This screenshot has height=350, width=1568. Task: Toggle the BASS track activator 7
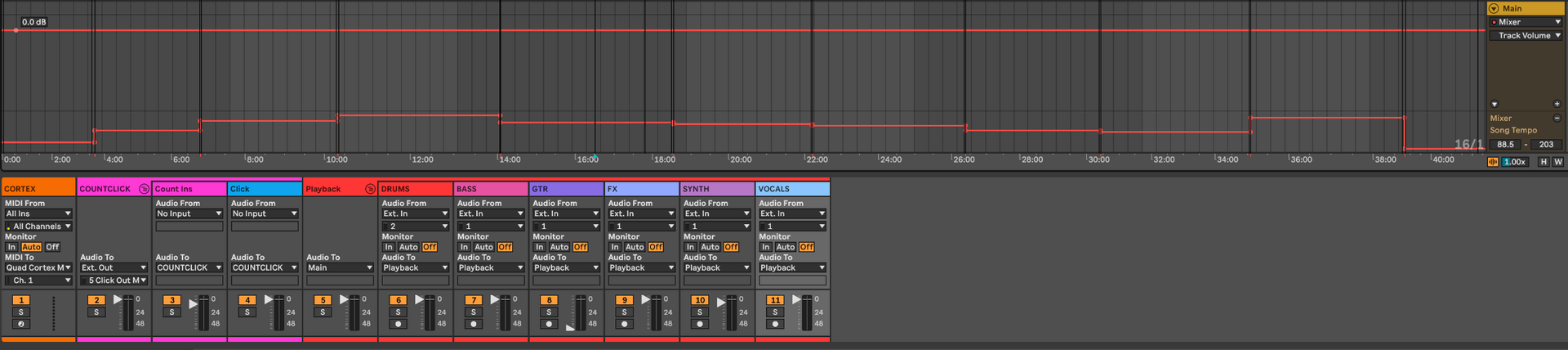point(473,300)
